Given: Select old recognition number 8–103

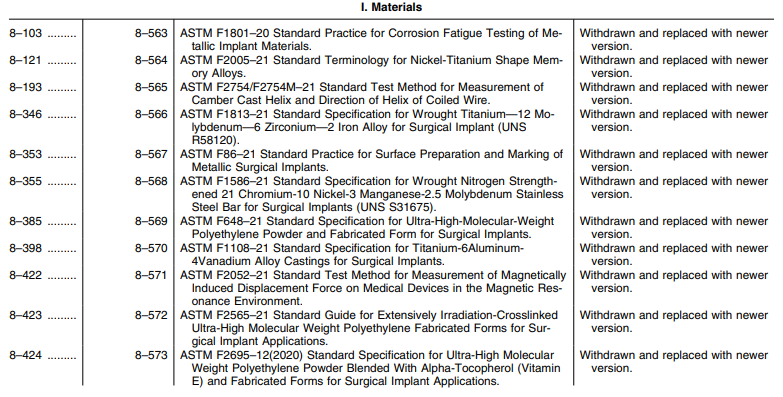Looking at the screenshot, I should pyautogui.click(x=25, y=33).
